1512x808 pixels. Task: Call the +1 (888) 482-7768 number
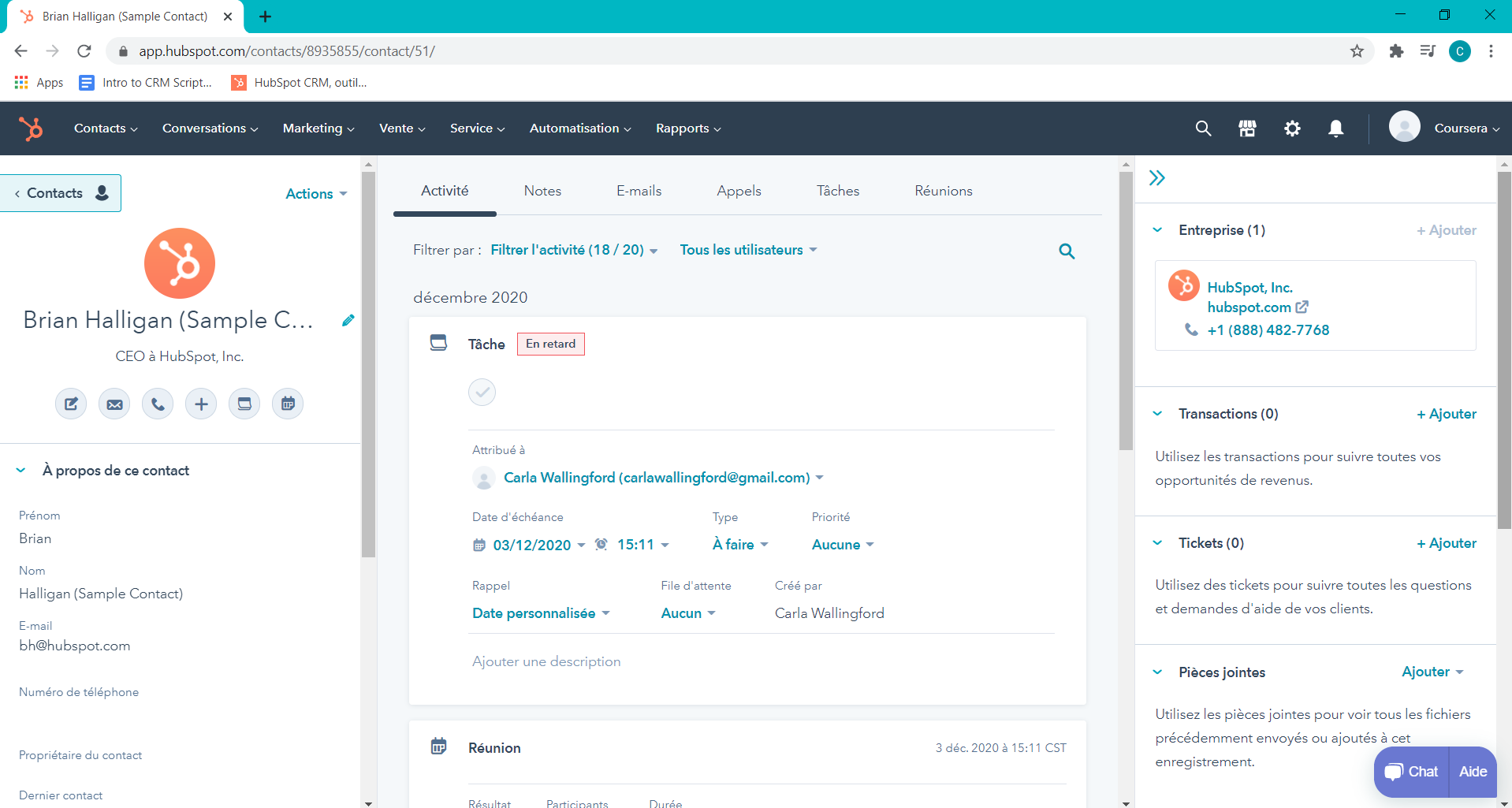point(1268,330)
